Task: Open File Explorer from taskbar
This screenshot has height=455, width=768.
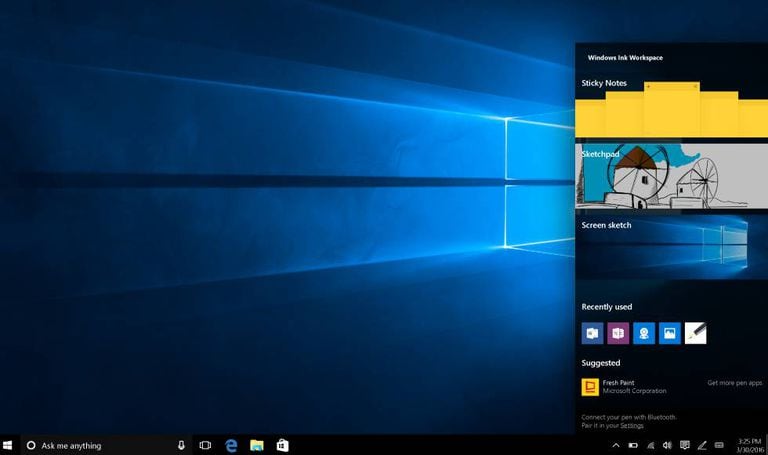Action: point(257,445)
